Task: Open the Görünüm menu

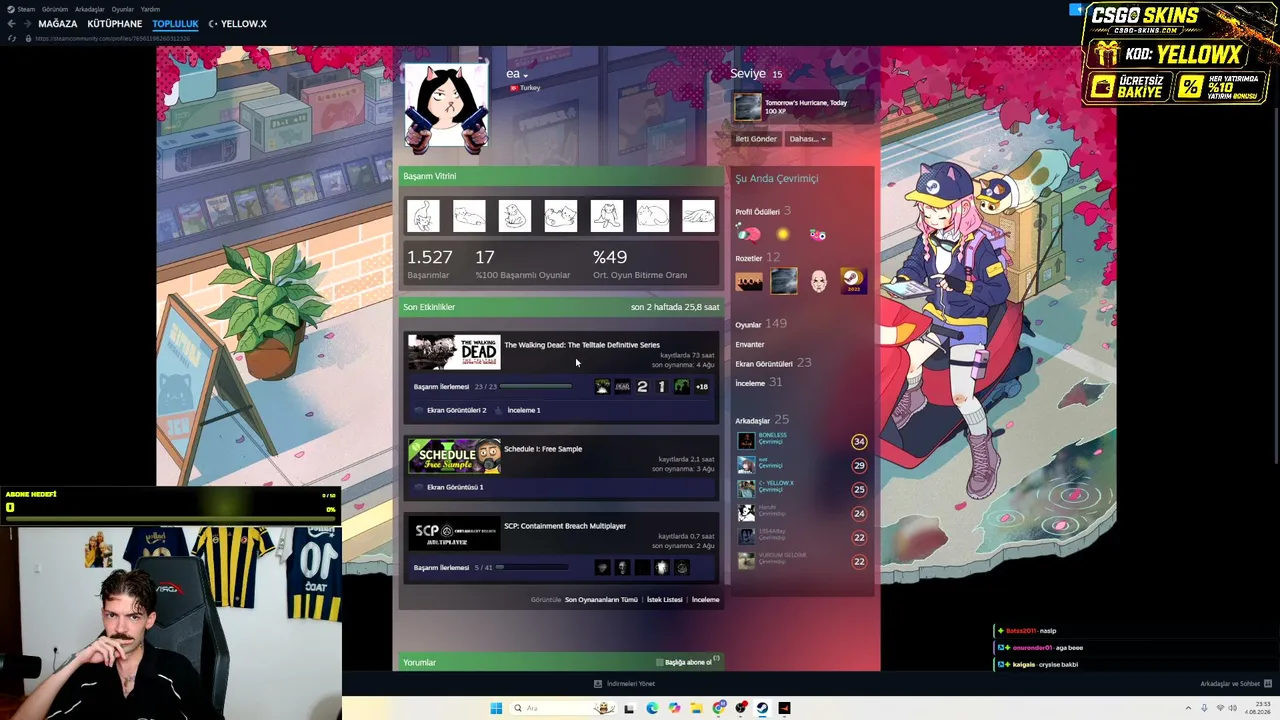Action: pyautogui.click(x=55, y=9)
